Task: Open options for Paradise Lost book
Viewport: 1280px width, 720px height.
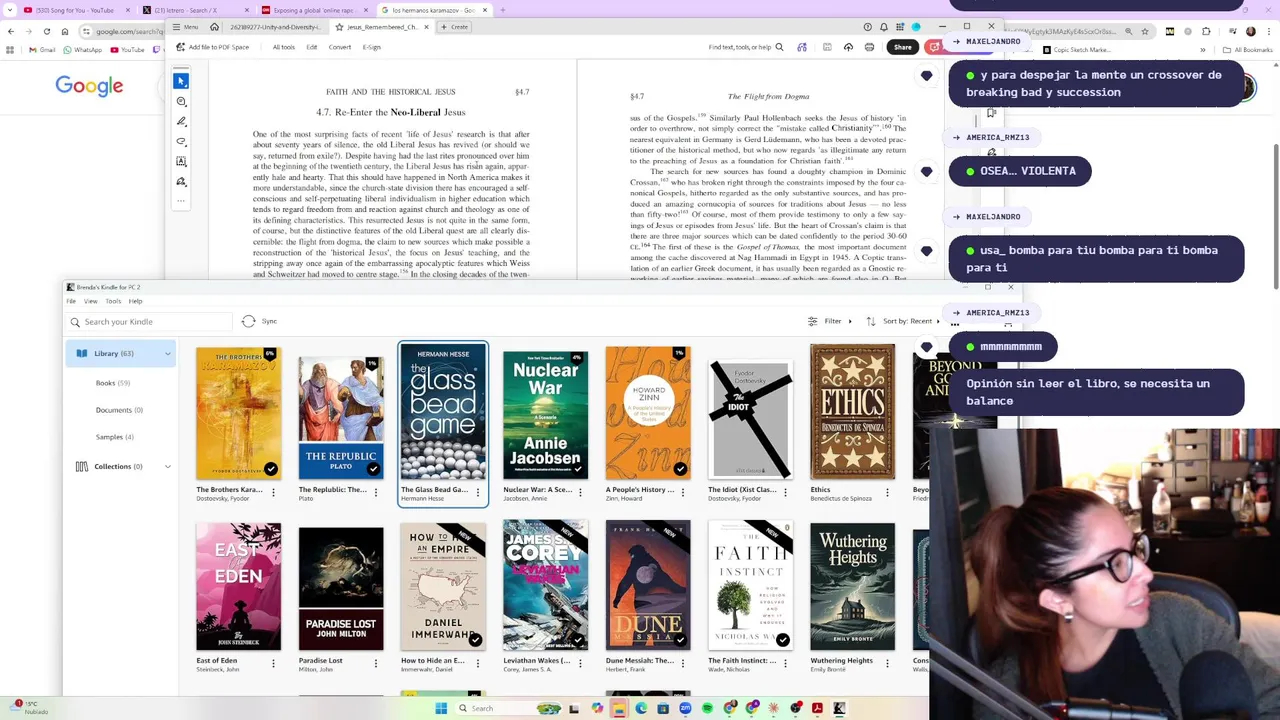Action: [375, 663]
